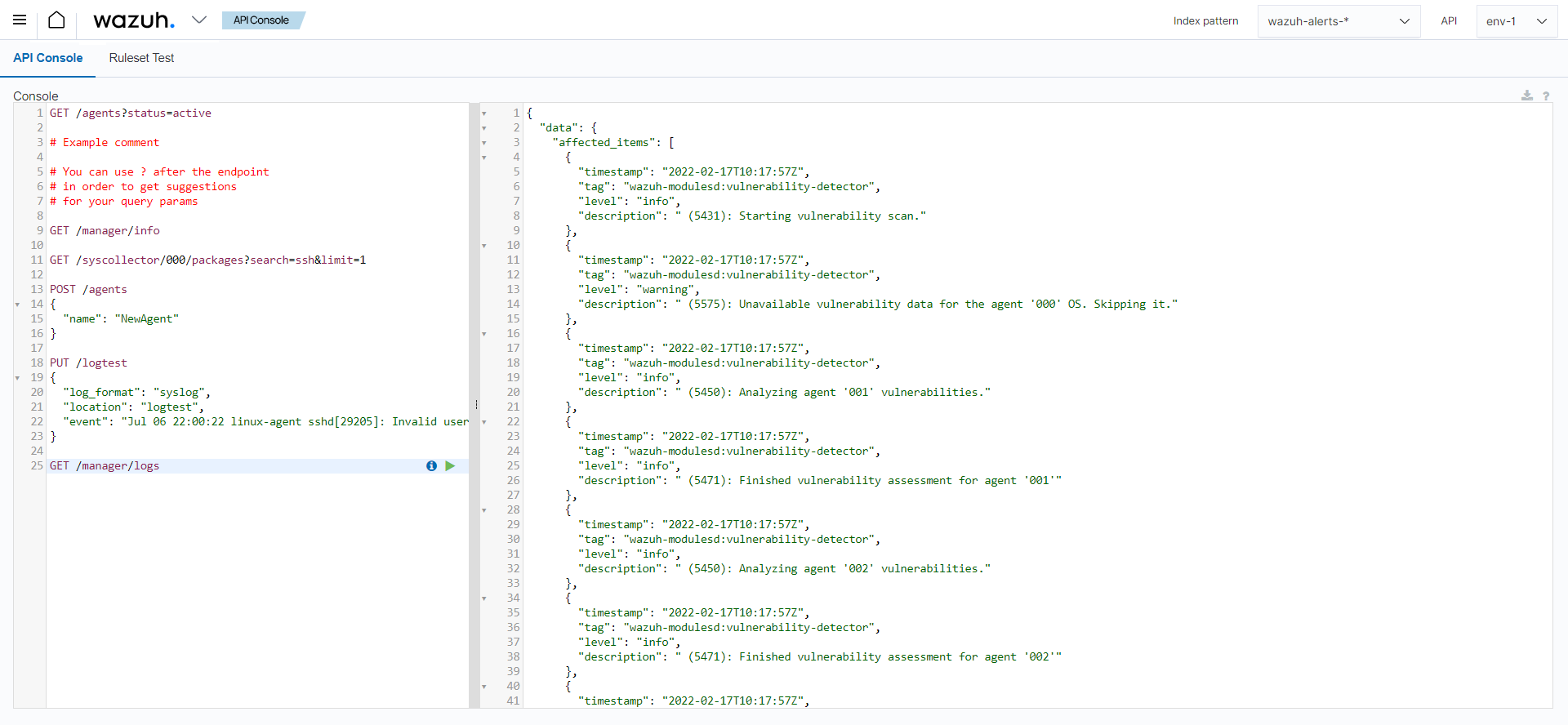Go to the home icon

coord(56,20)
